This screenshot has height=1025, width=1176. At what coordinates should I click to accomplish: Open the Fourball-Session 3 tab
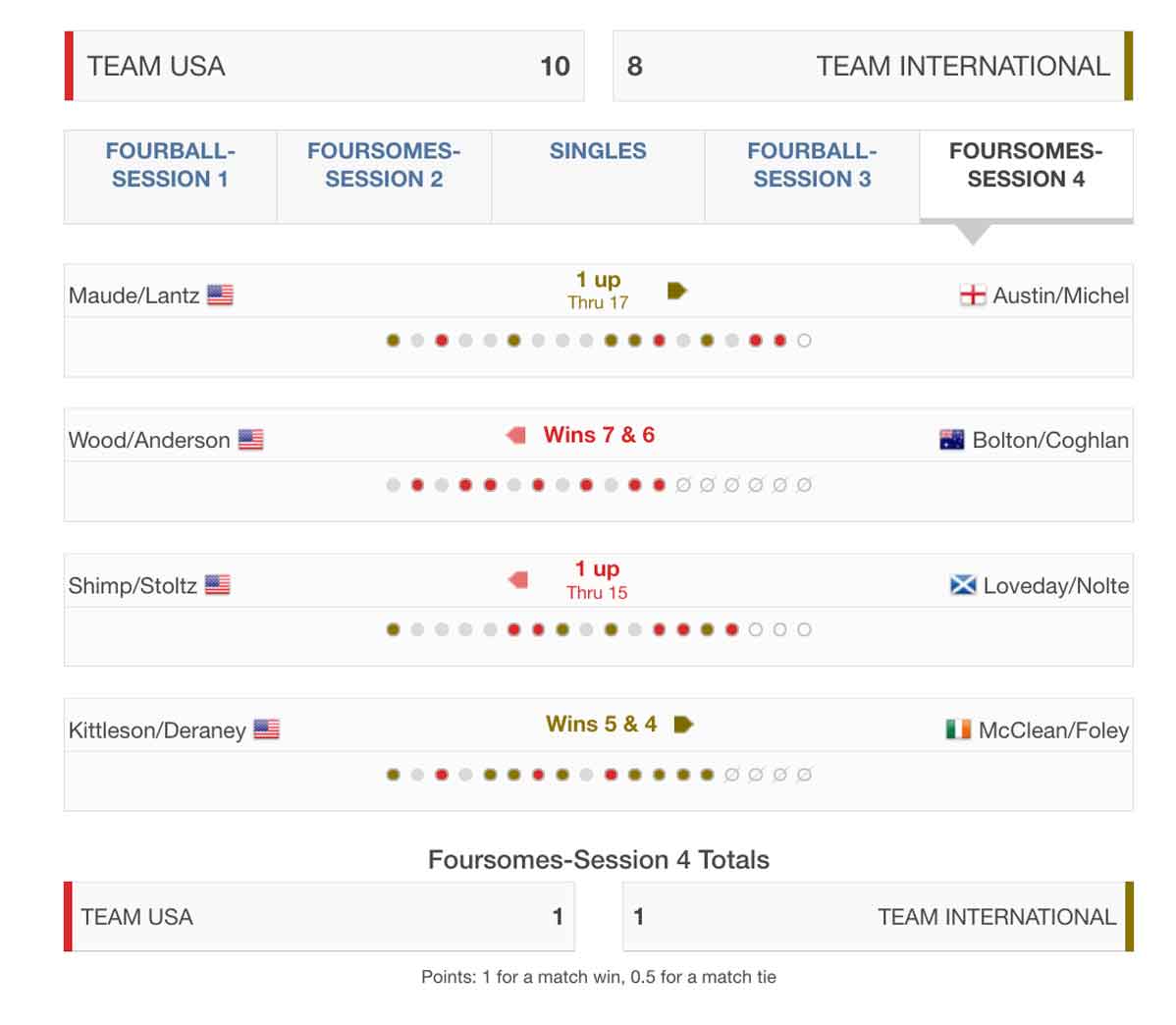(x=812, y=165)
